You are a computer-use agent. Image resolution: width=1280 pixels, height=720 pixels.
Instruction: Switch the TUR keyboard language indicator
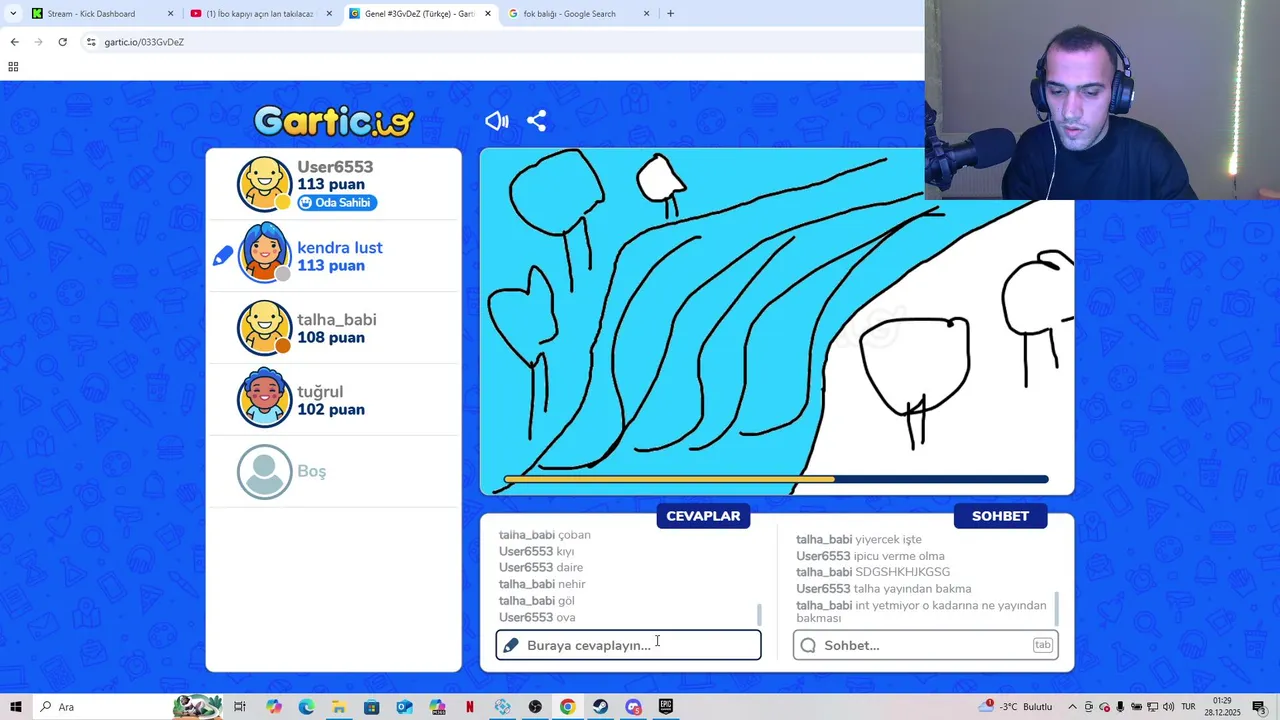(x=1189, y=707)
